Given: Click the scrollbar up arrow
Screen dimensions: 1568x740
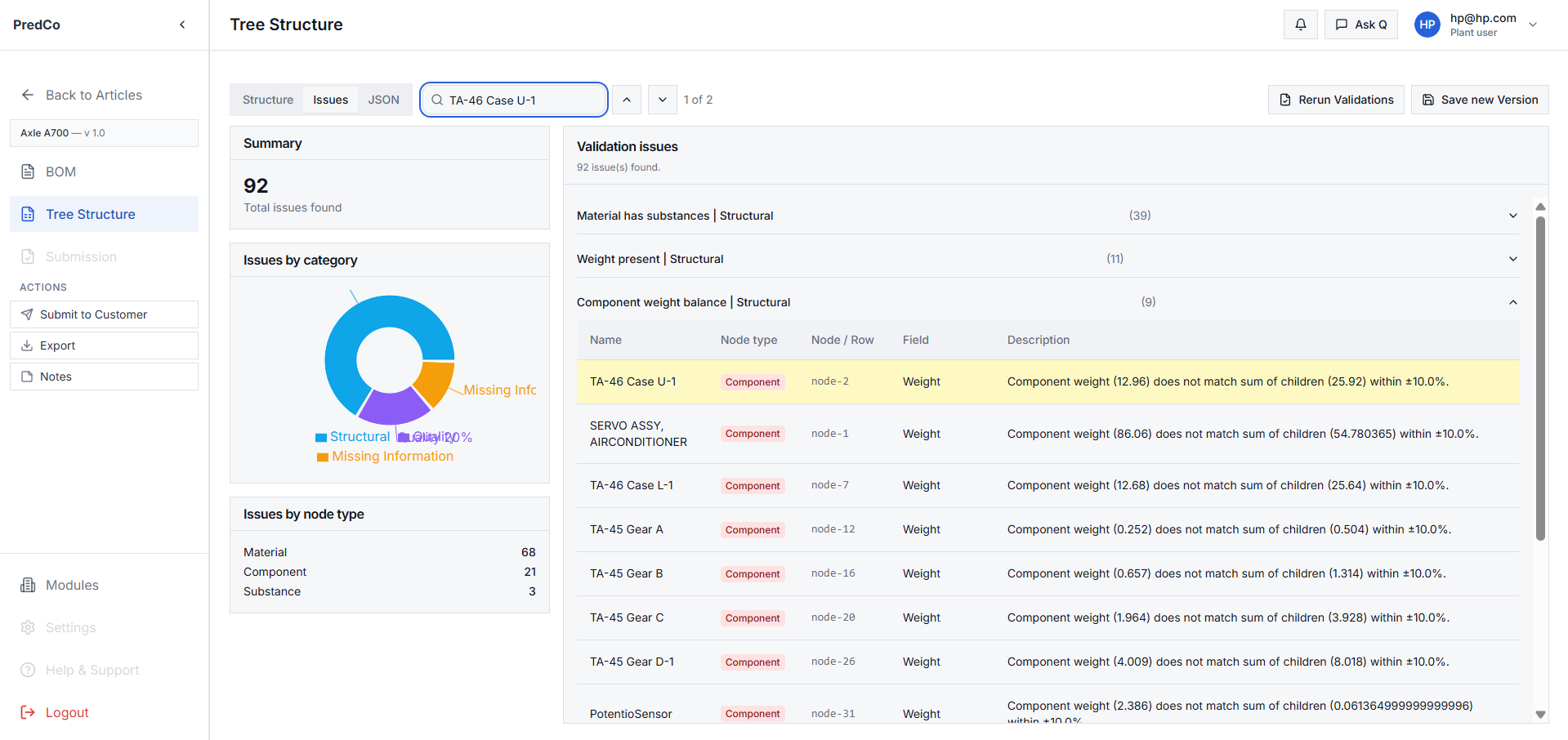Looking at the screenshot, I should (x=1540, y=207).
